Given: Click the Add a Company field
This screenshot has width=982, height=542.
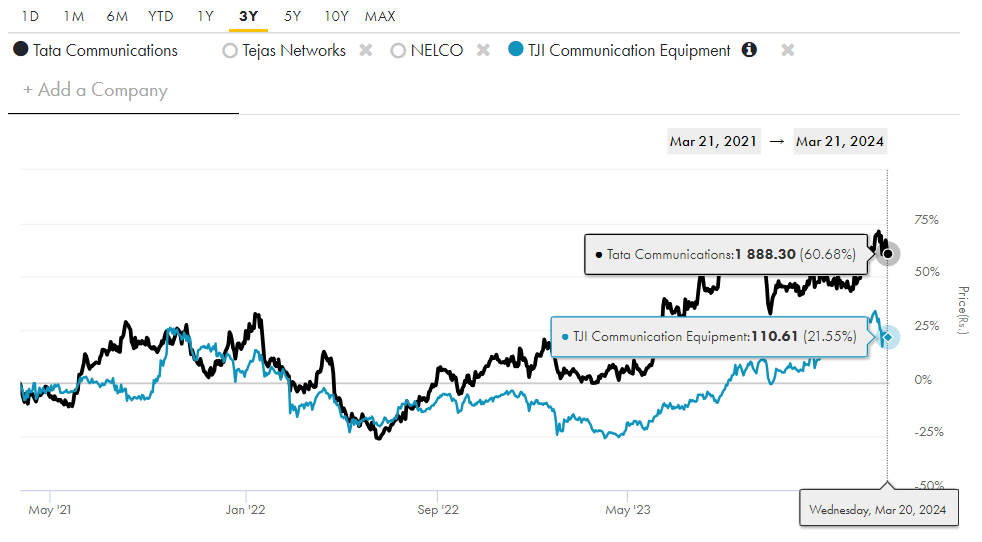Looking at the screenshot, I should (96, 90).
